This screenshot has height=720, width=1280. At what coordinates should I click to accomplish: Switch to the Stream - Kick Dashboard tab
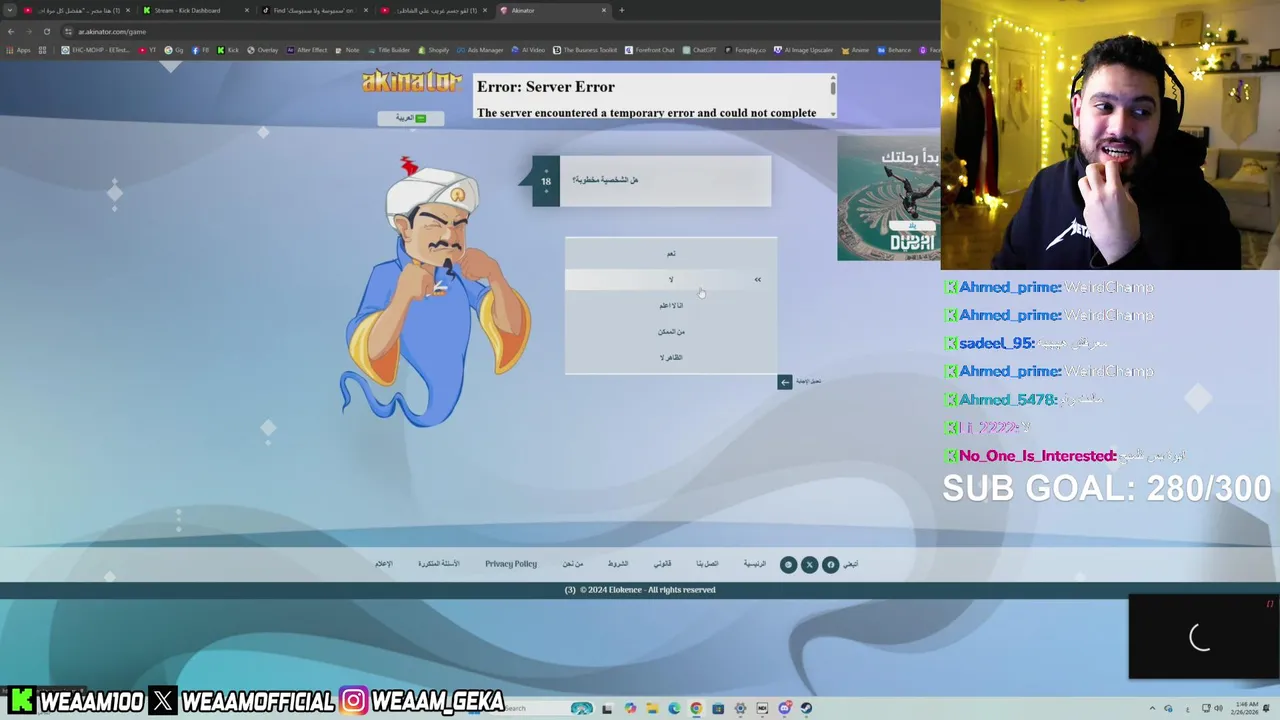pos(195,10)
